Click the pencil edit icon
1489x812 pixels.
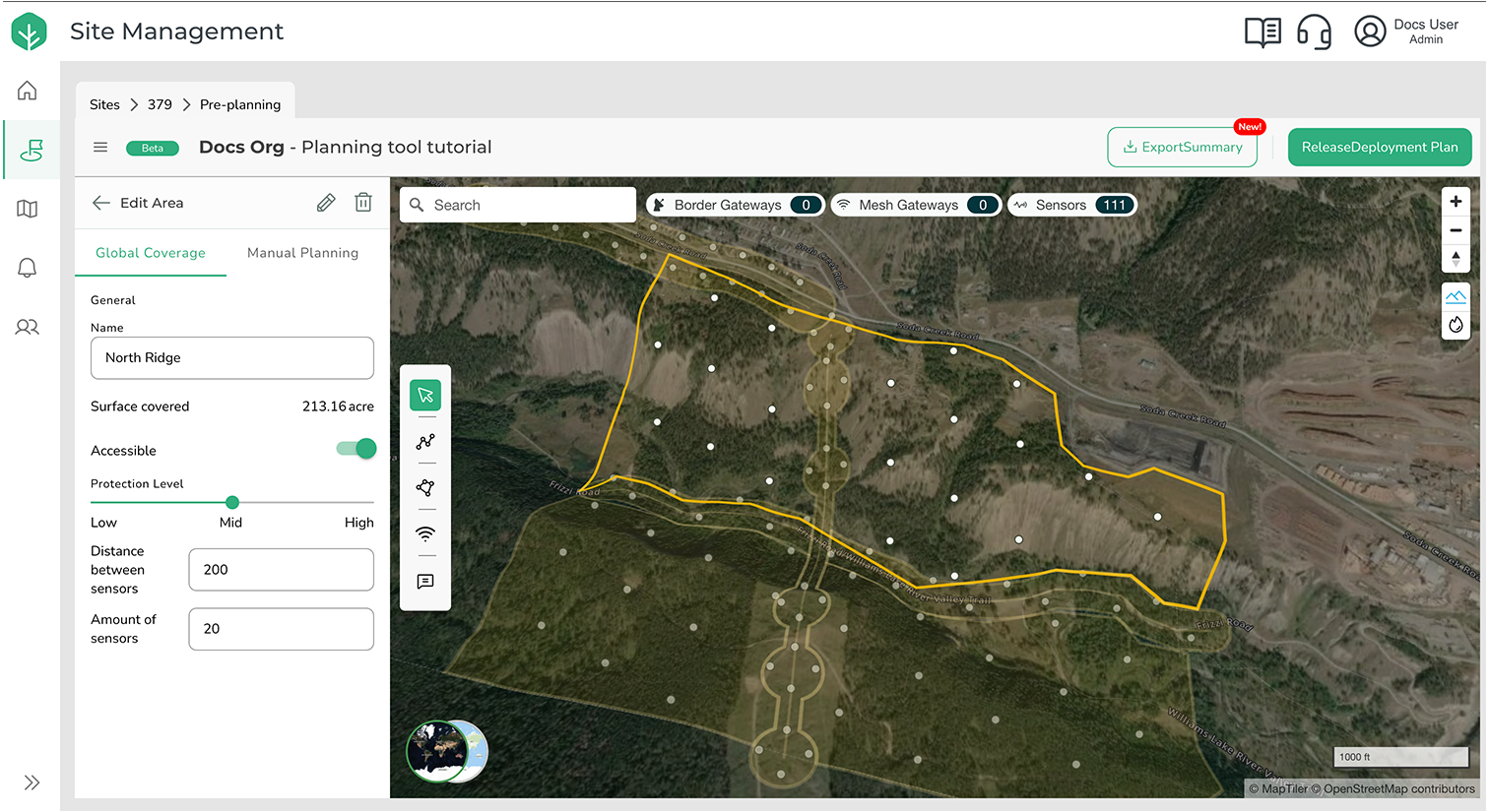click(x=326, y=203)
